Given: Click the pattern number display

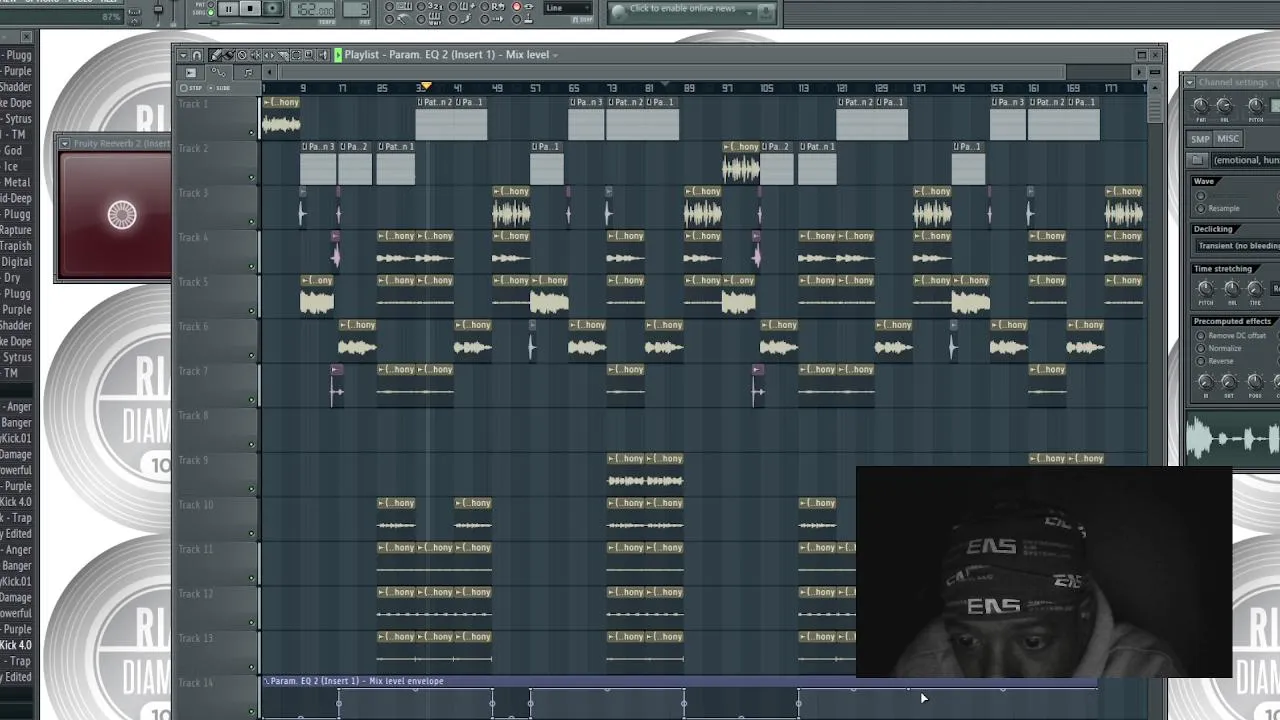Looking at the screenshot, I should [x=357, y=10].
